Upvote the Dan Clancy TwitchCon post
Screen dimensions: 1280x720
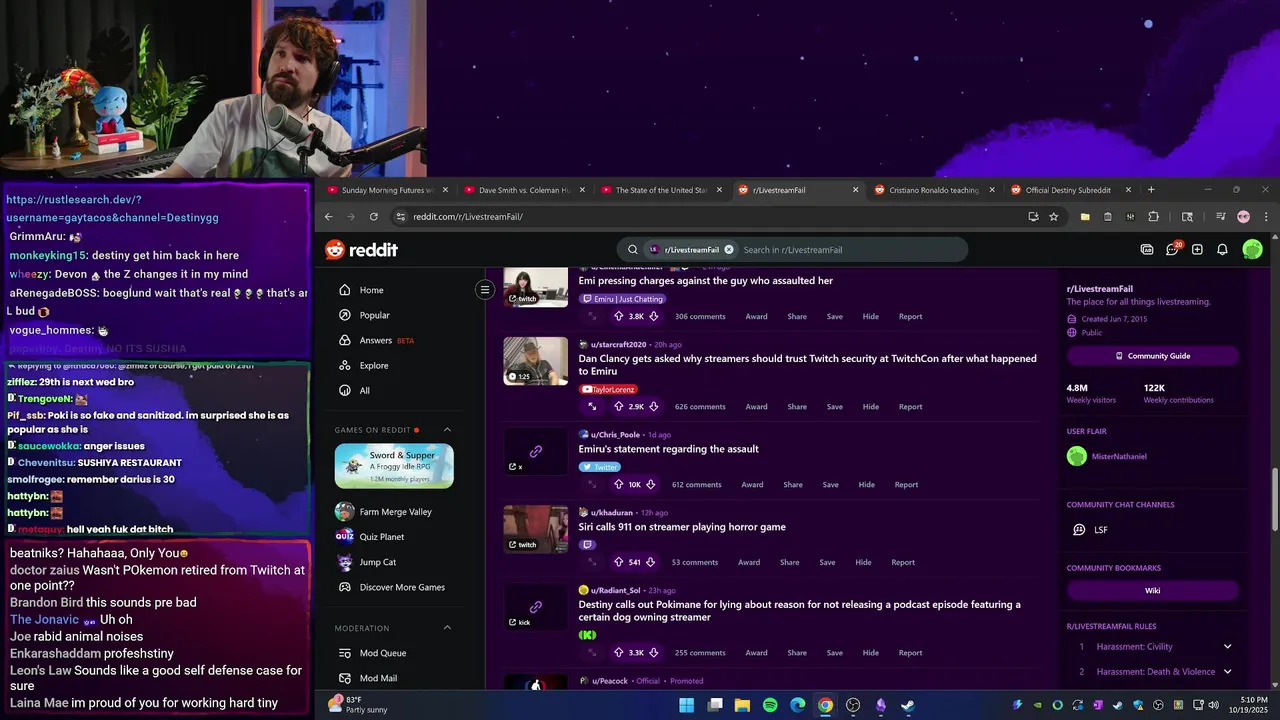click(x=618, y=406)
